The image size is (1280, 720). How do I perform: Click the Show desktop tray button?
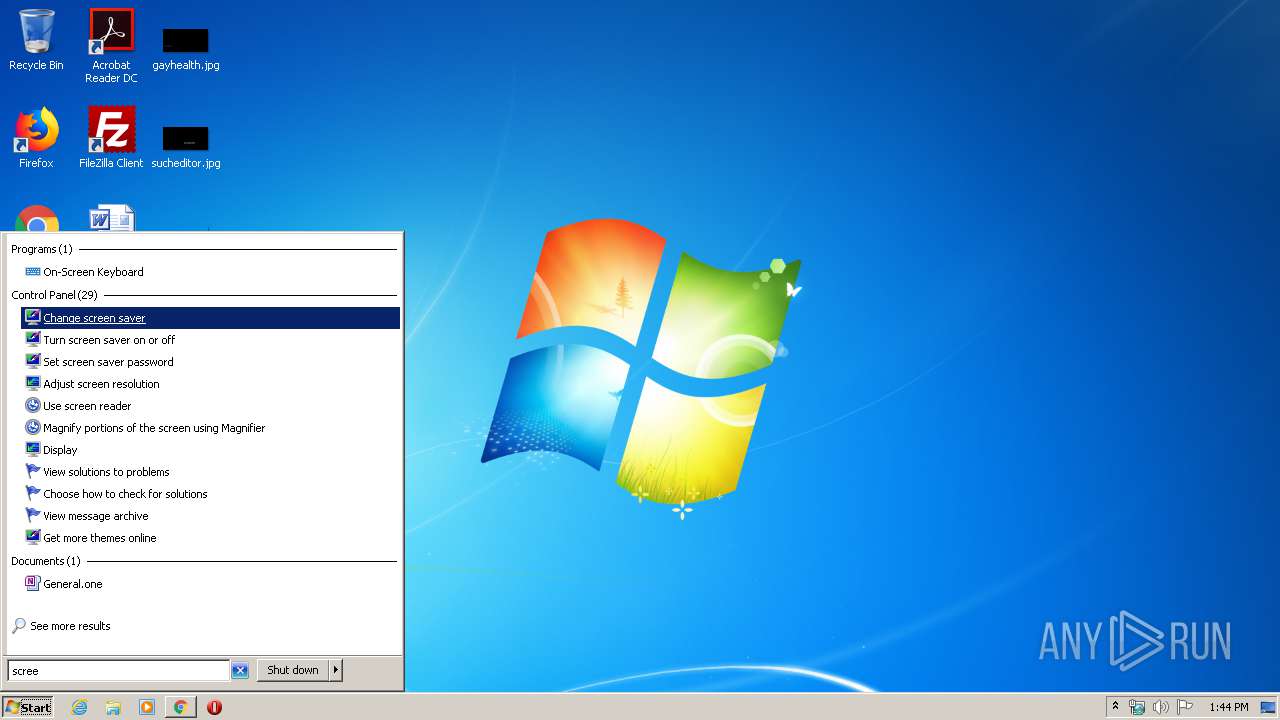tap(1268, 707)
